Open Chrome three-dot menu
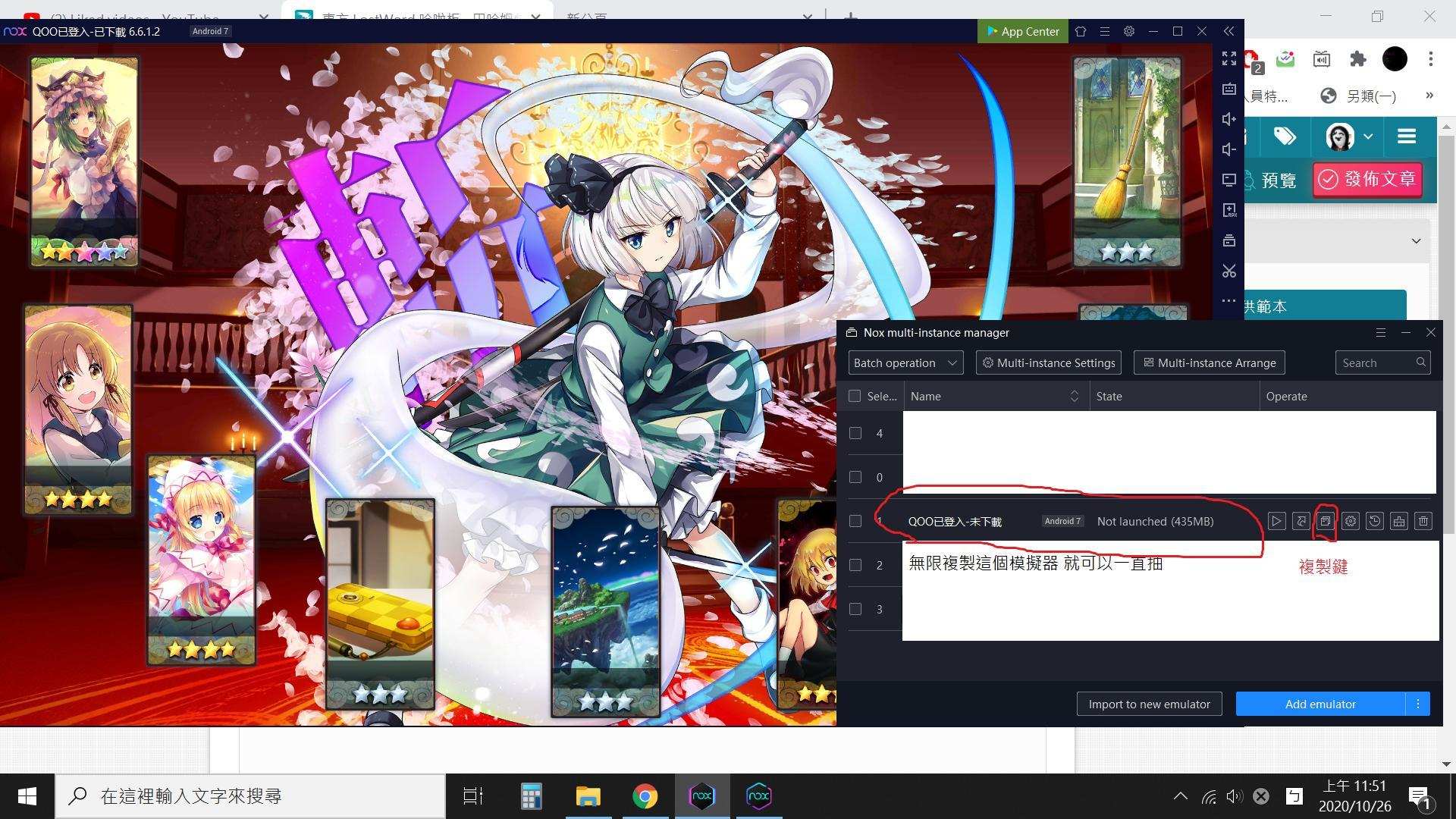The width and height of the screenshot is (1456, 819). [1430, 59]
